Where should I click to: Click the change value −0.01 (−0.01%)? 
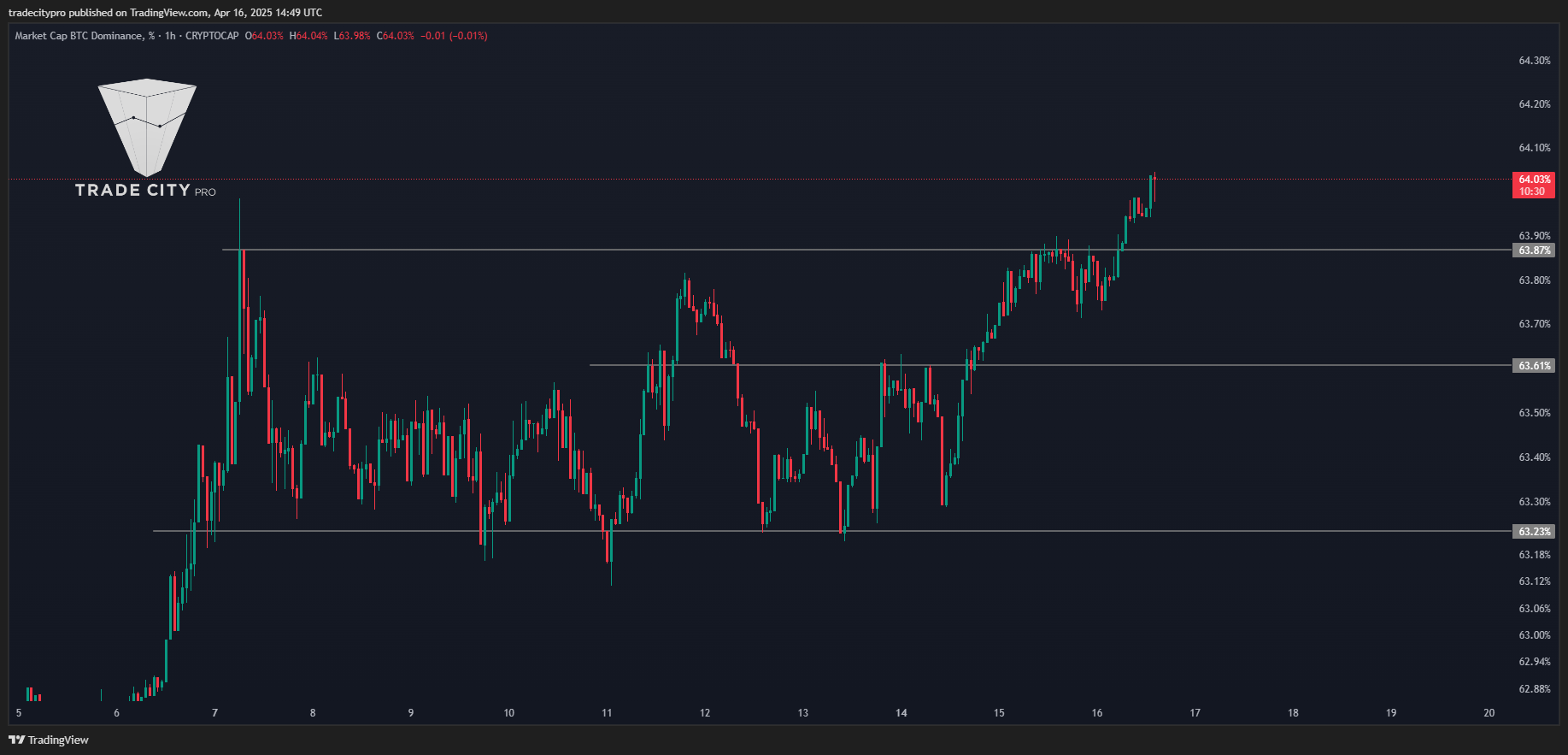[x=454, y=36]
